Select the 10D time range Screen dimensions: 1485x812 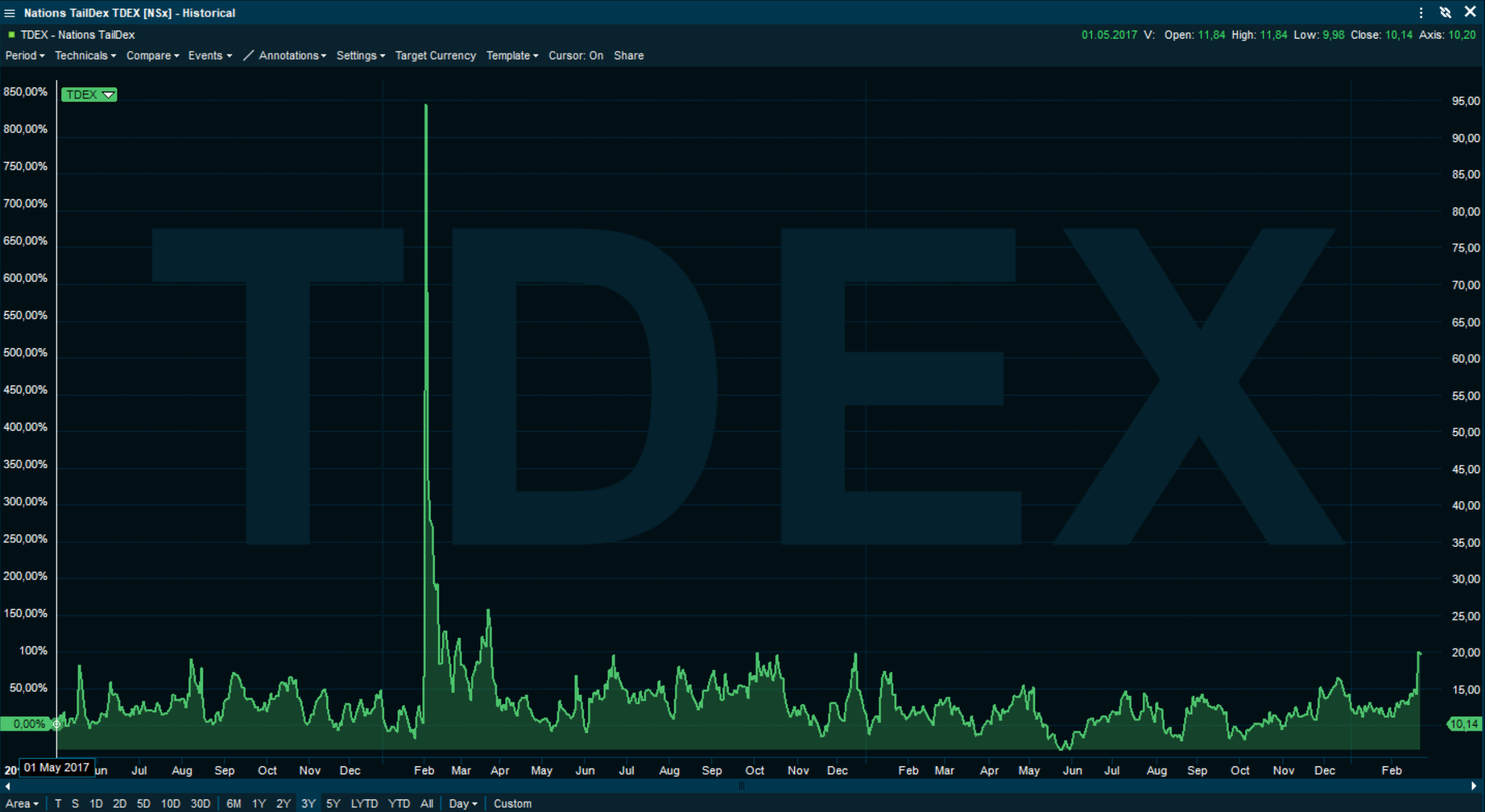(170, 804)
